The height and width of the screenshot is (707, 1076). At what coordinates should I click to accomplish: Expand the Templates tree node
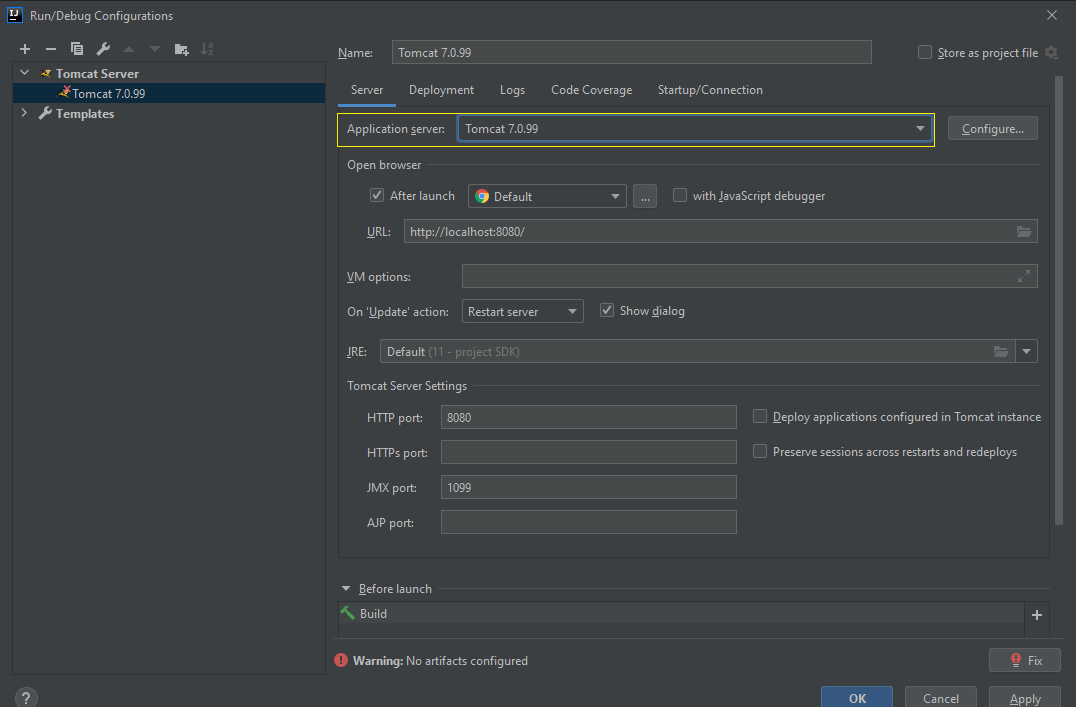(x=24, y=114)
